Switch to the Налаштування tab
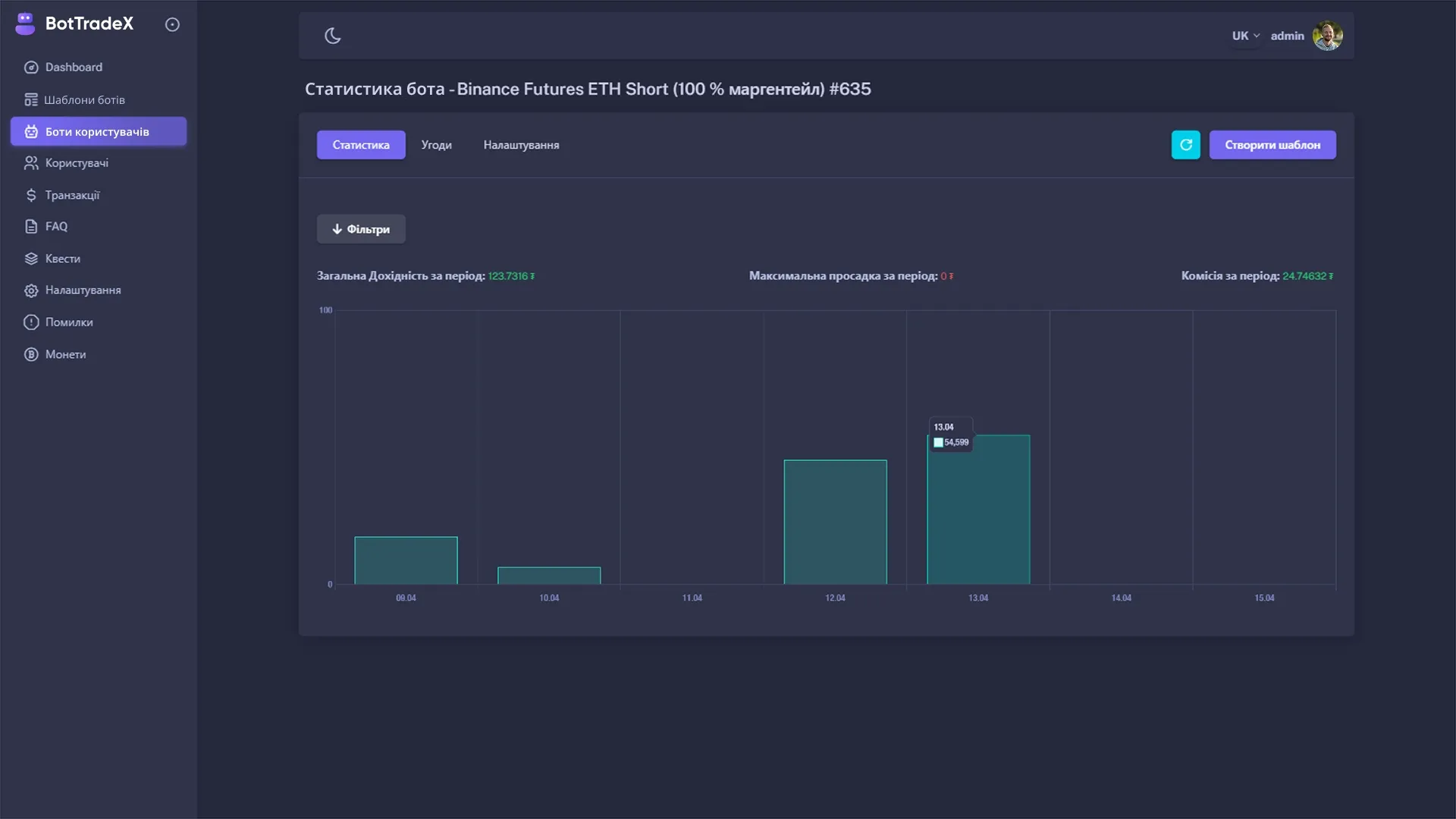This screenshot has height=819, width=1456. click(521, 144)
